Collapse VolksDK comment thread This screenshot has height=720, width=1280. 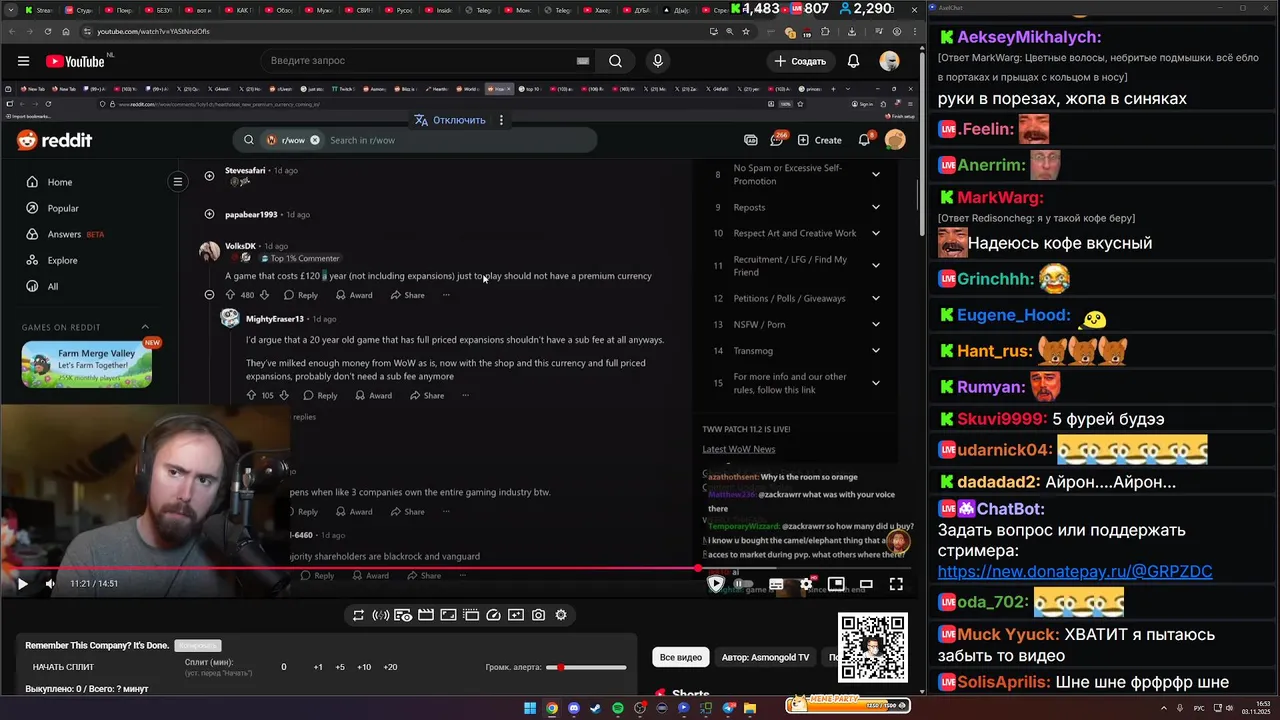209,295
